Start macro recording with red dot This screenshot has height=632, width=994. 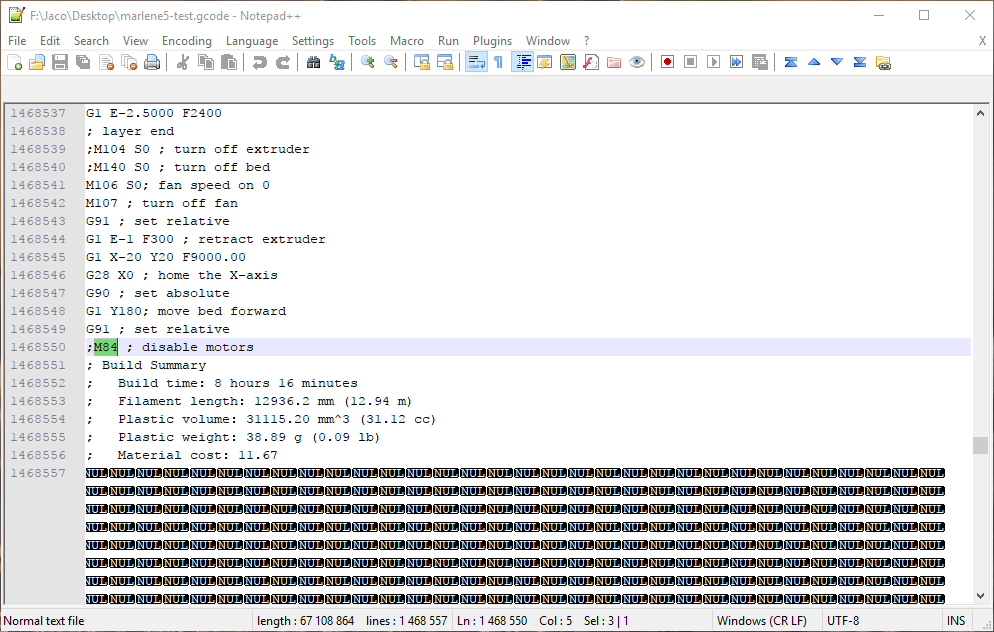point(667,62)
